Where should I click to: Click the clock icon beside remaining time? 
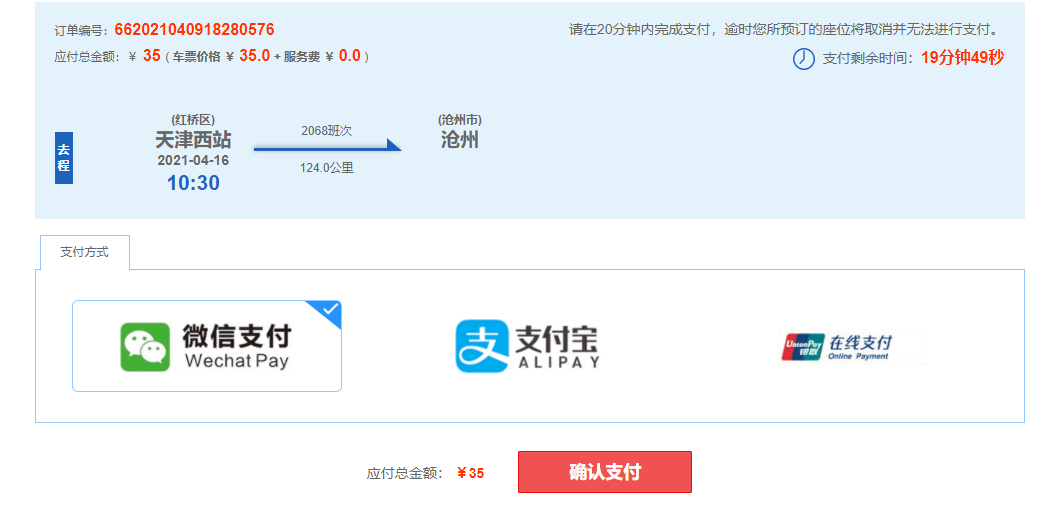coord(804,58)
